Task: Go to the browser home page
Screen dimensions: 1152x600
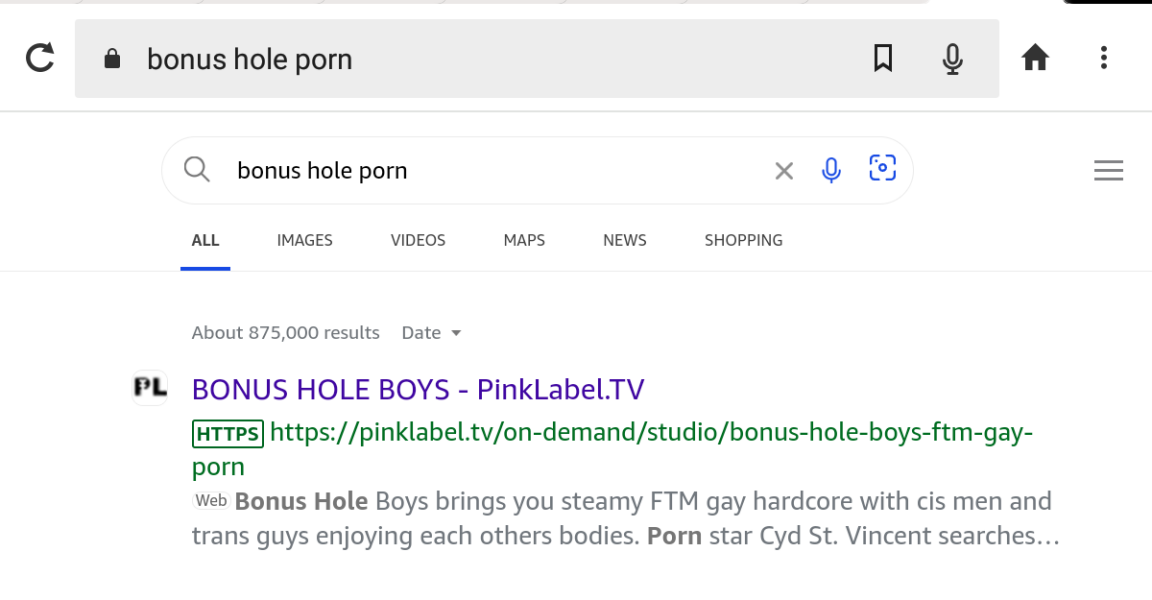Action: pos(1035,57)
